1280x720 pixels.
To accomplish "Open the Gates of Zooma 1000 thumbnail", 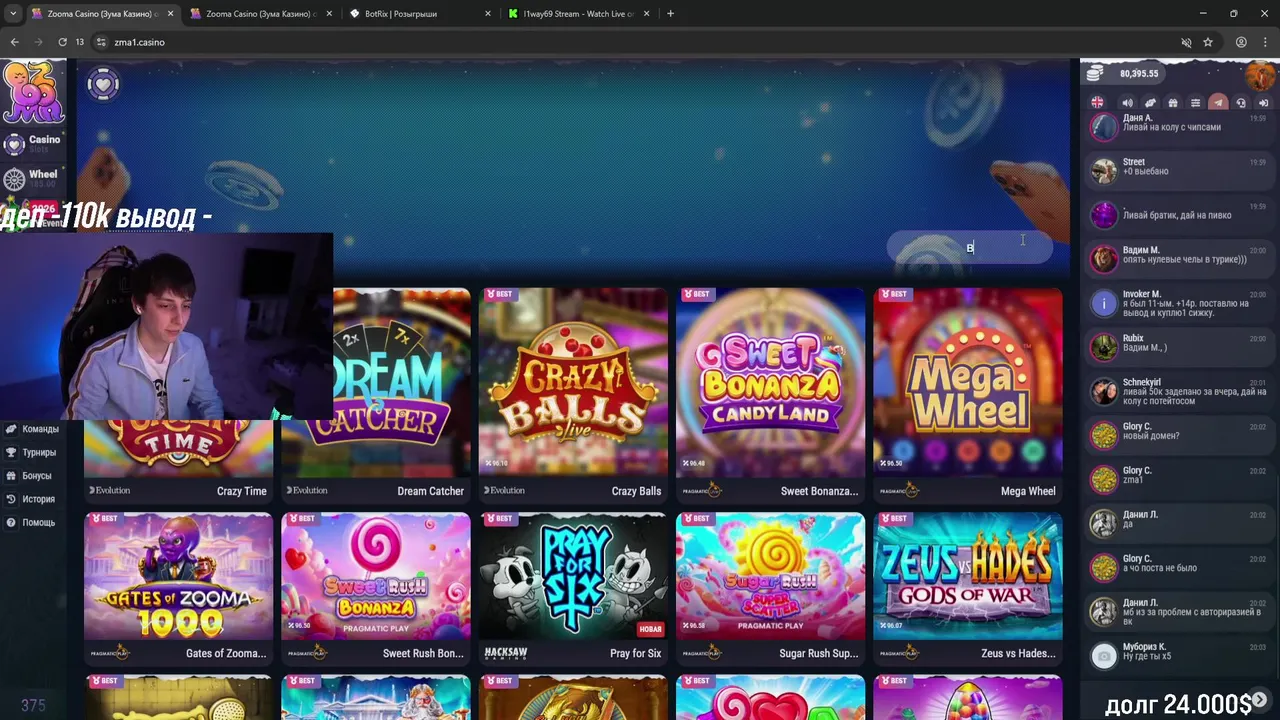I will [178, 576].
